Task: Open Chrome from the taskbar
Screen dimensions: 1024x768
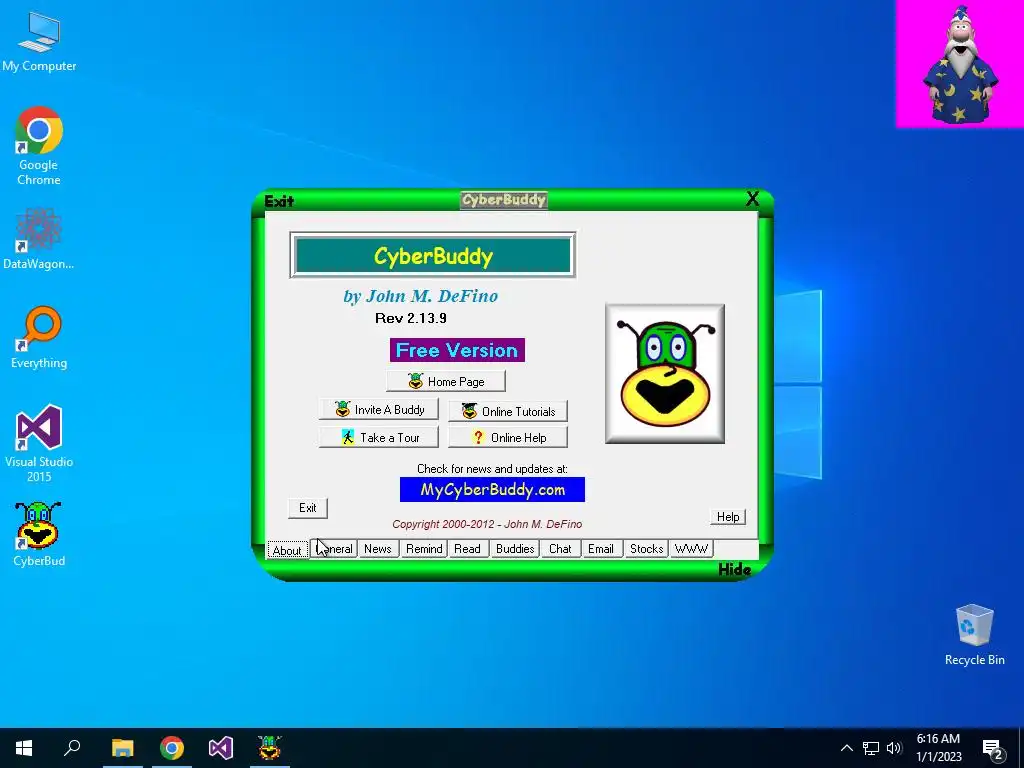Action: [x=172, y=748]
